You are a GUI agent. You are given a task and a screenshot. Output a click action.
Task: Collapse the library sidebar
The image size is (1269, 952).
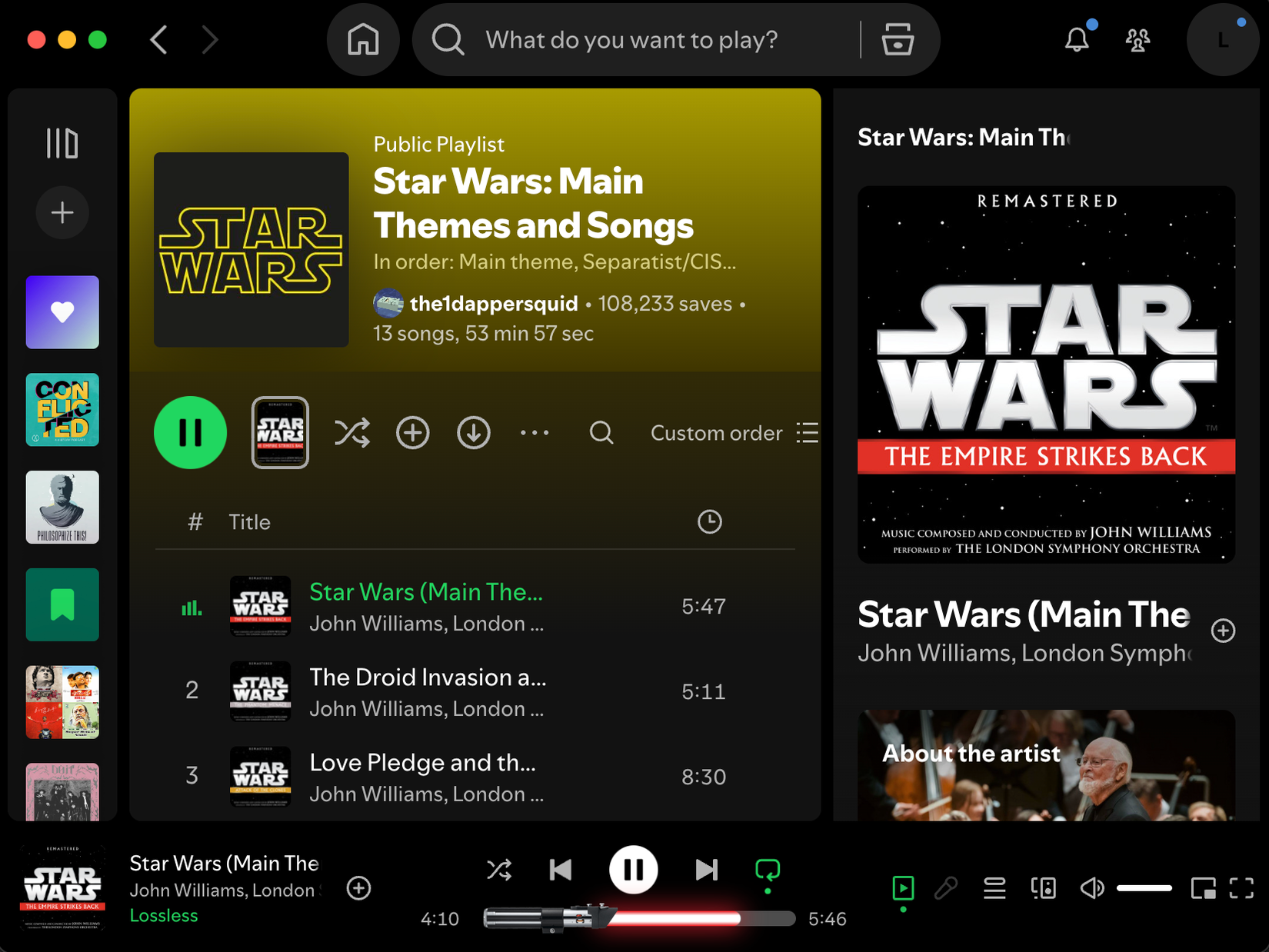pyautogui.click(x=63, y=143)
